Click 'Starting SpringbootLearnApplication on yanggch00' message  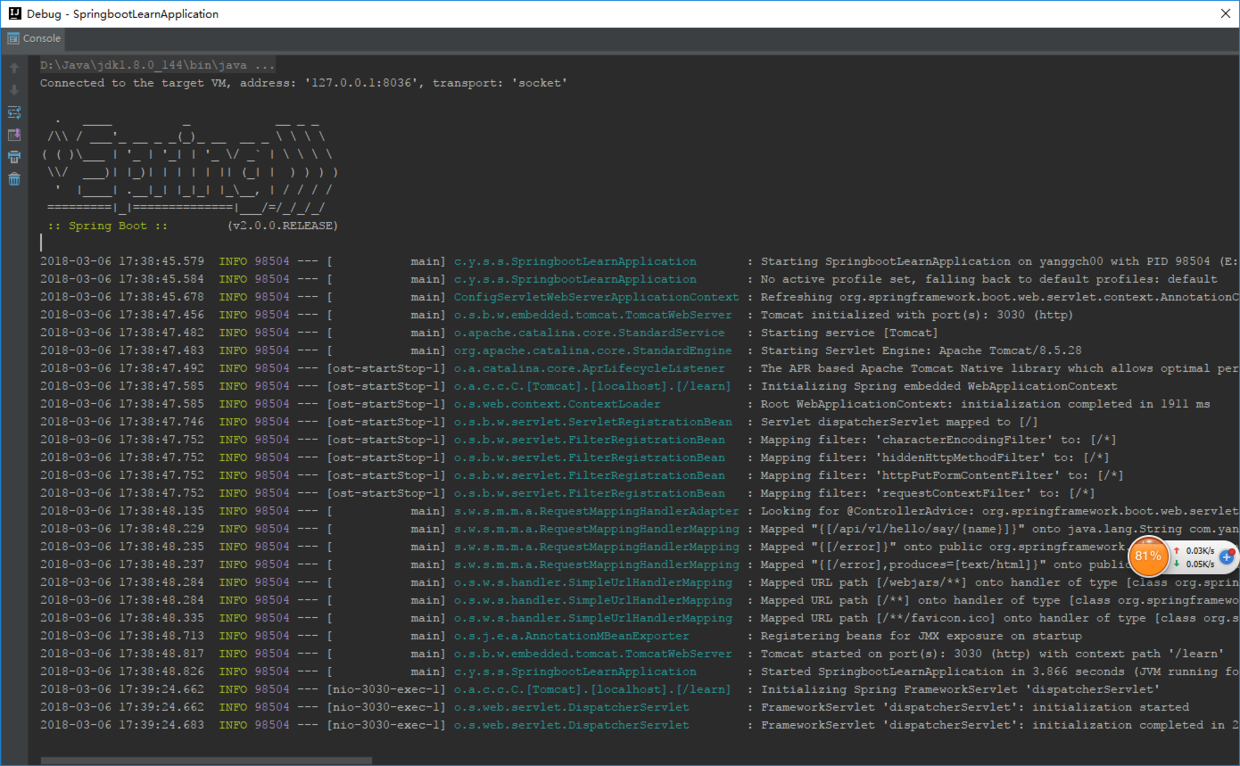tap(1000, 261)
